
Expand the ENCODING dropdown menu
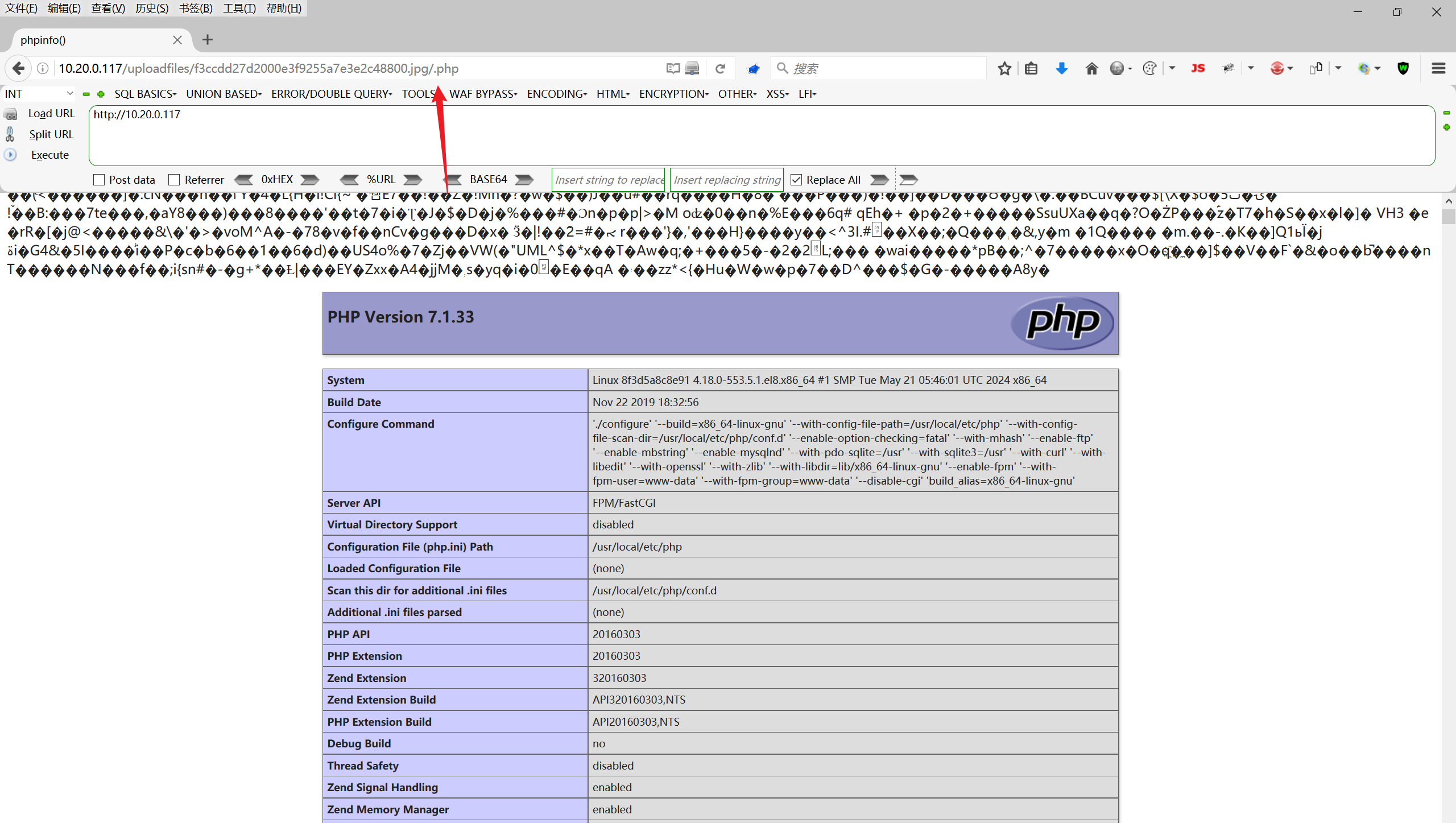click(556, 94)
